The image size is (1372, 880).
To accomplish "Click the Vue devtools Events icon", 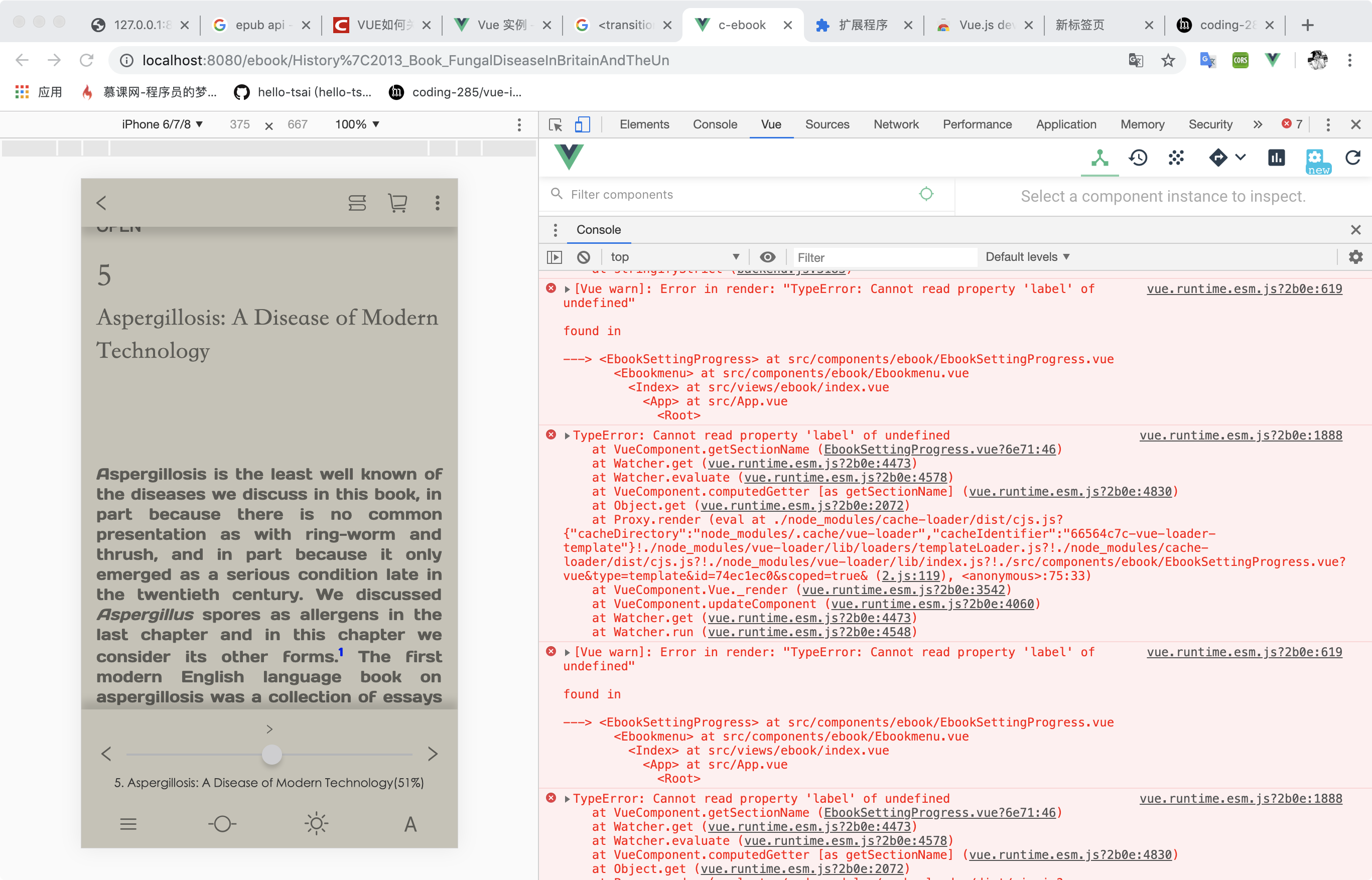I will tap(1176, 158).
